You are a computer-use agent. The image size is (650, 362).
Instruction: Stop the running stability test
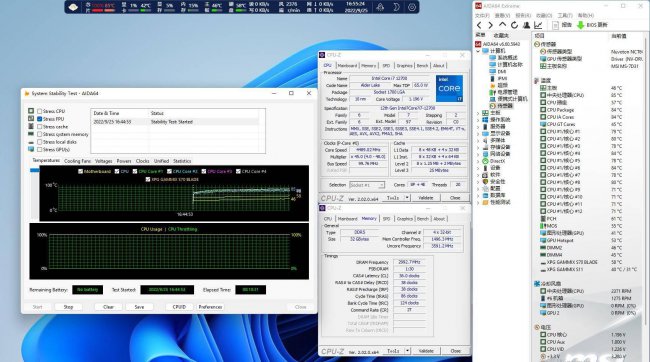(x=68, y=307)
